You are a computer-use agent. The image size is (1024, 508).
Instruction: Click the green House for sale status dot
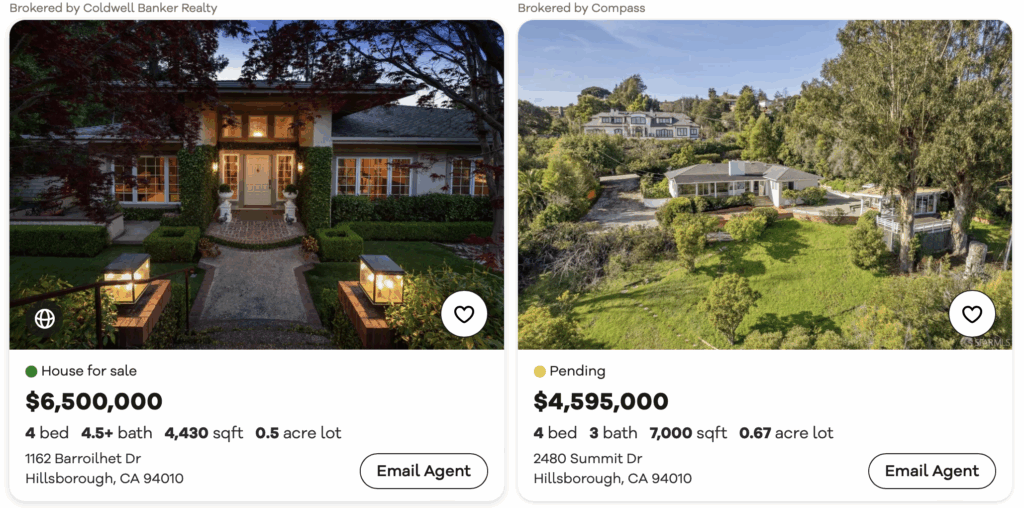coord(31,372)
